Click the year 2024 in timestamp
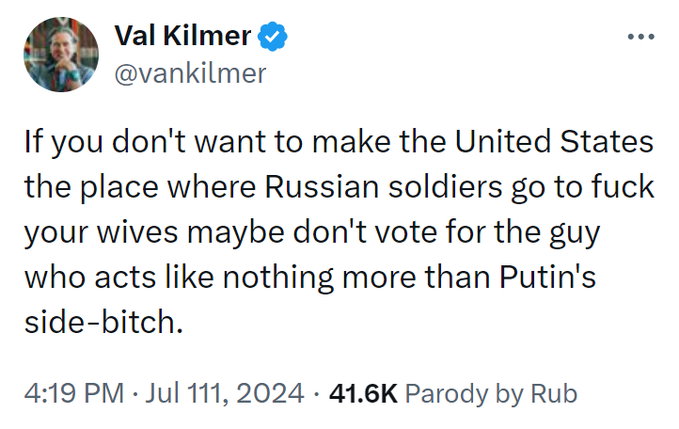Screen dimensions: 679x429 pyautogui.click(x=268, y=393)
